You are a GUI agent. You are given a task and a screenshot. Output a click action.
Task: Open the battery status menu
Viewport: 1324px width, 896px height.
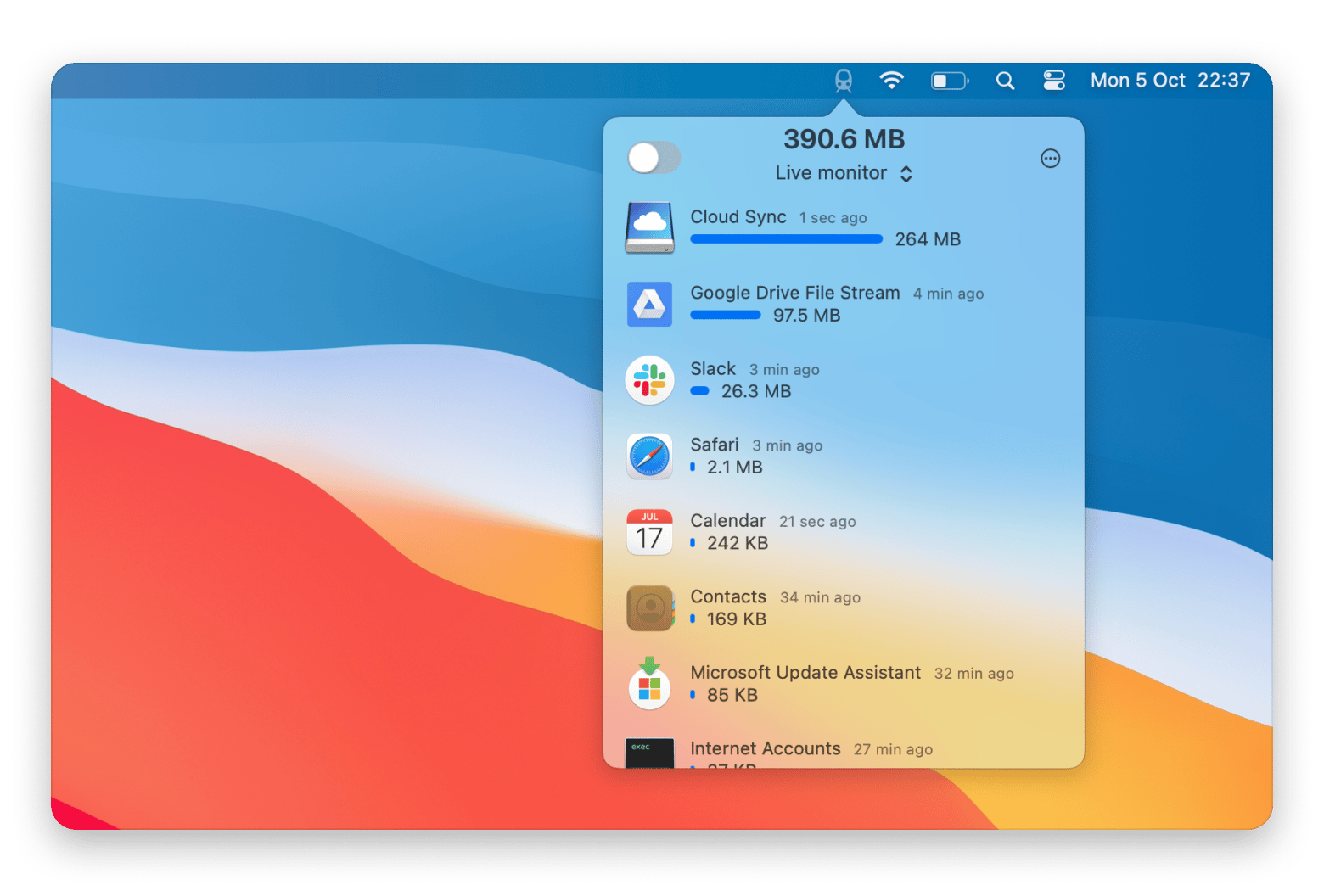point(949,81)
